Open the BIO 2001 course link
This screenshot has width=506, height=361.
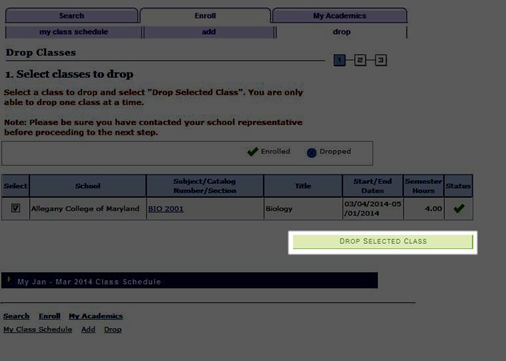(x=166, y=209)
